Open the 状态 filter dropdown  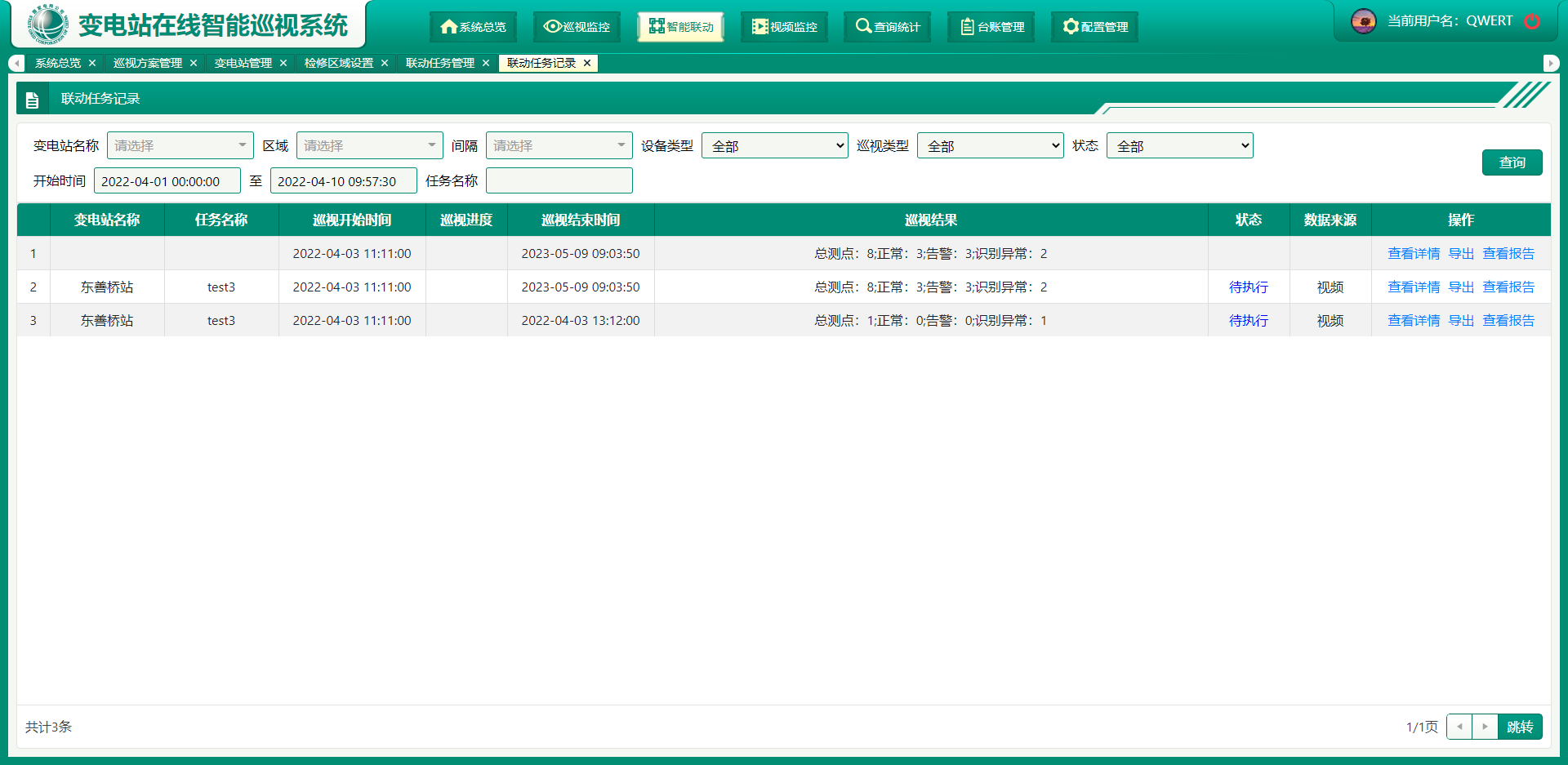[1179, 146]
